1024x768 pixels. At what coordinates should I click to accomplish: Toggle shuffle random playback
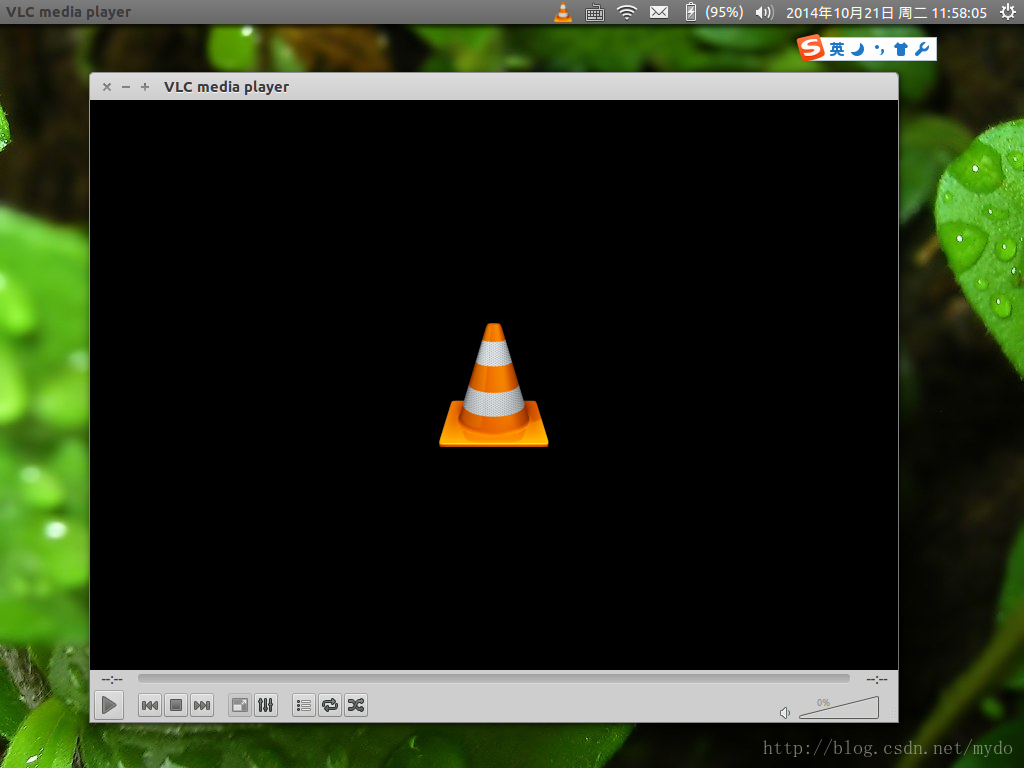click(356, 705)
